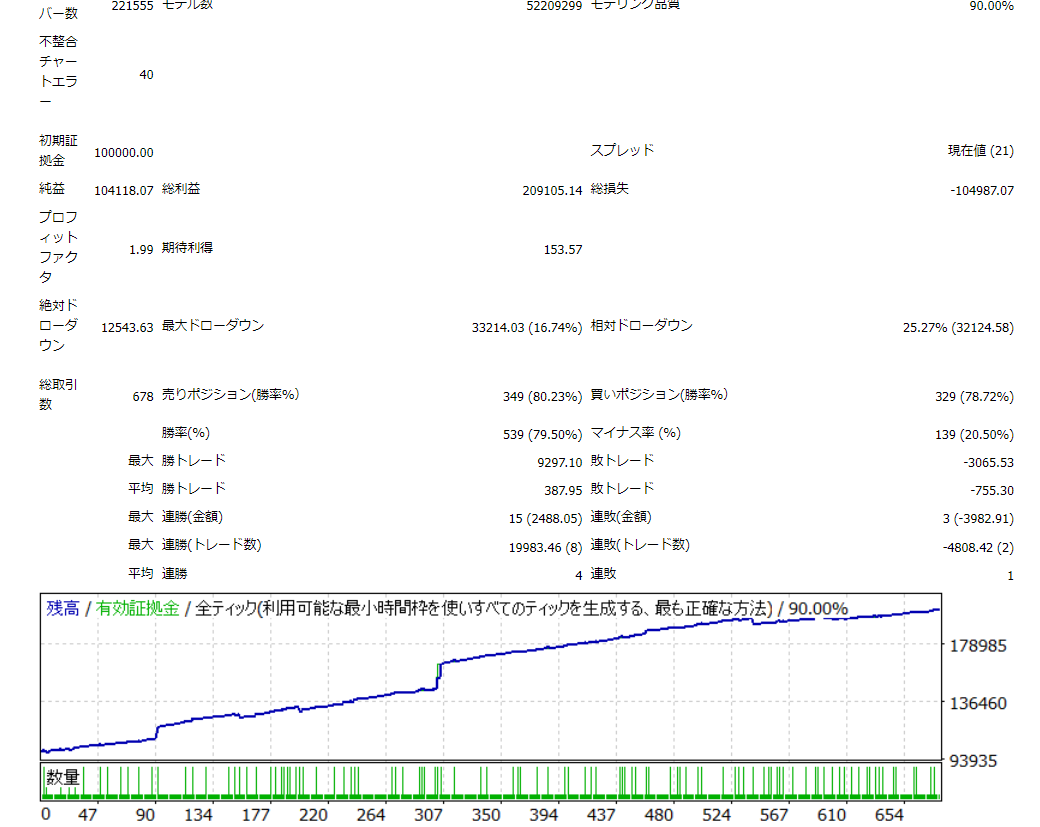
Task: Select the initial deposit value 100000.00
Action: point(124,152)
